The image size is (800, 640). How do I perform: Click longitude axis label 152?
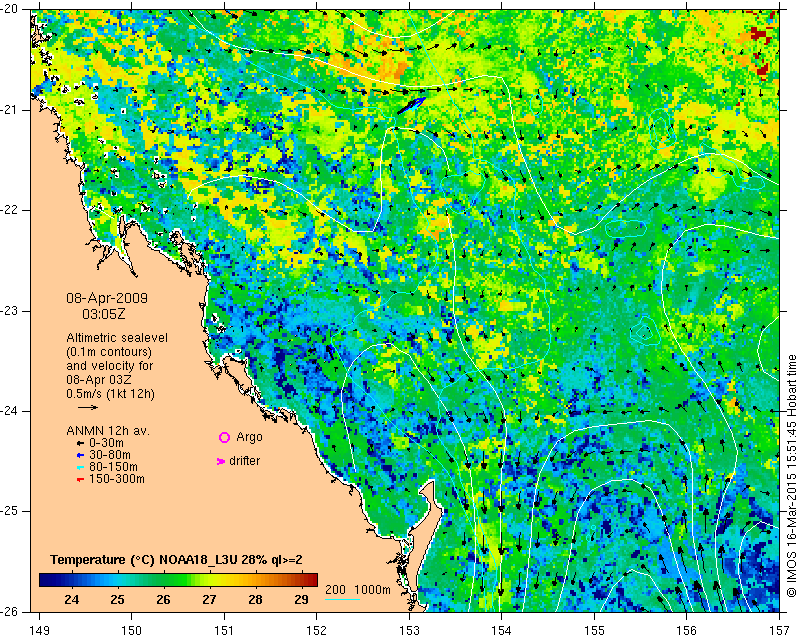[x=316, y=631]
